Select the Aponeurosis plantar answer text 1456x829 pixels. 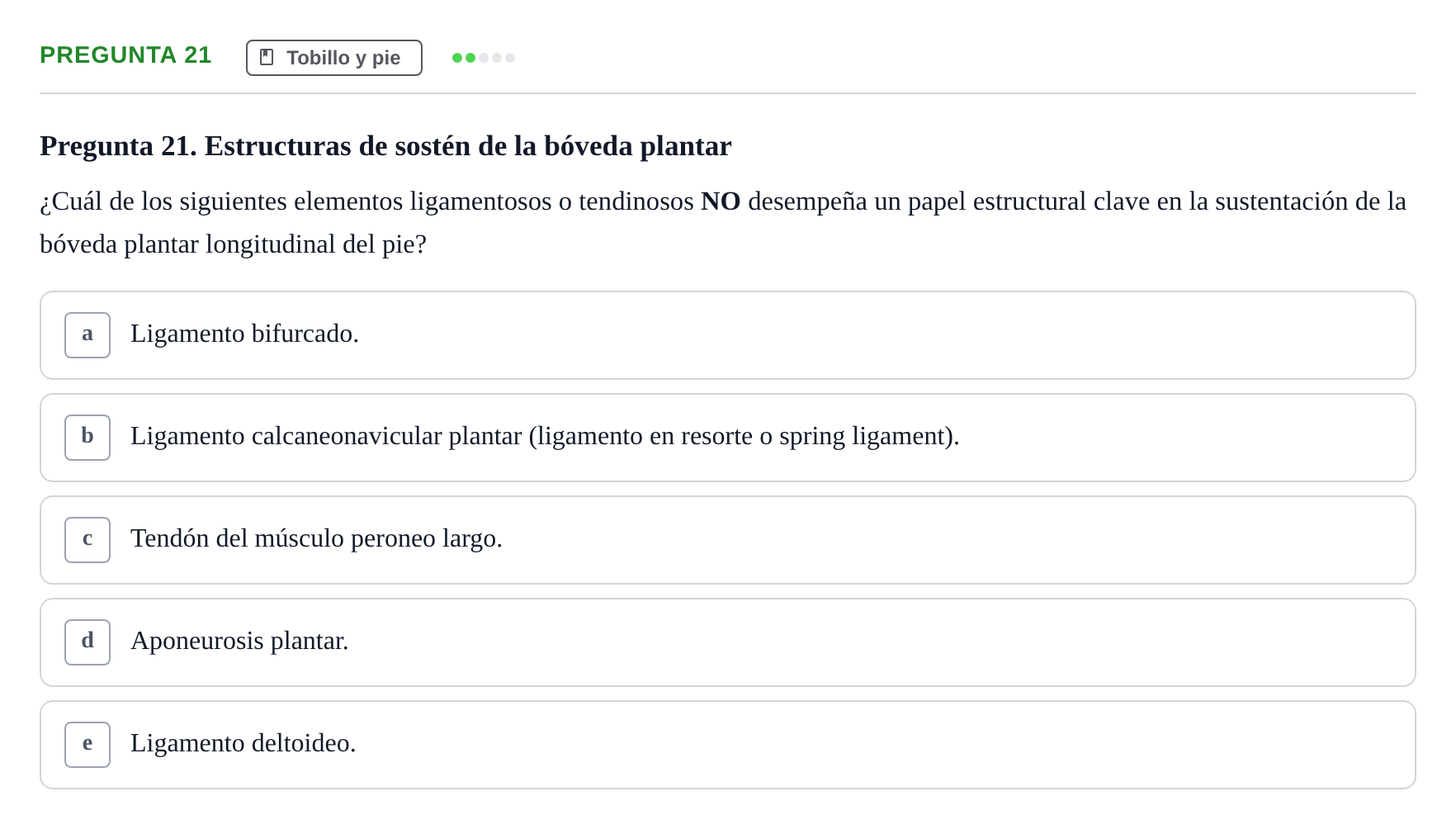point(239,641)
